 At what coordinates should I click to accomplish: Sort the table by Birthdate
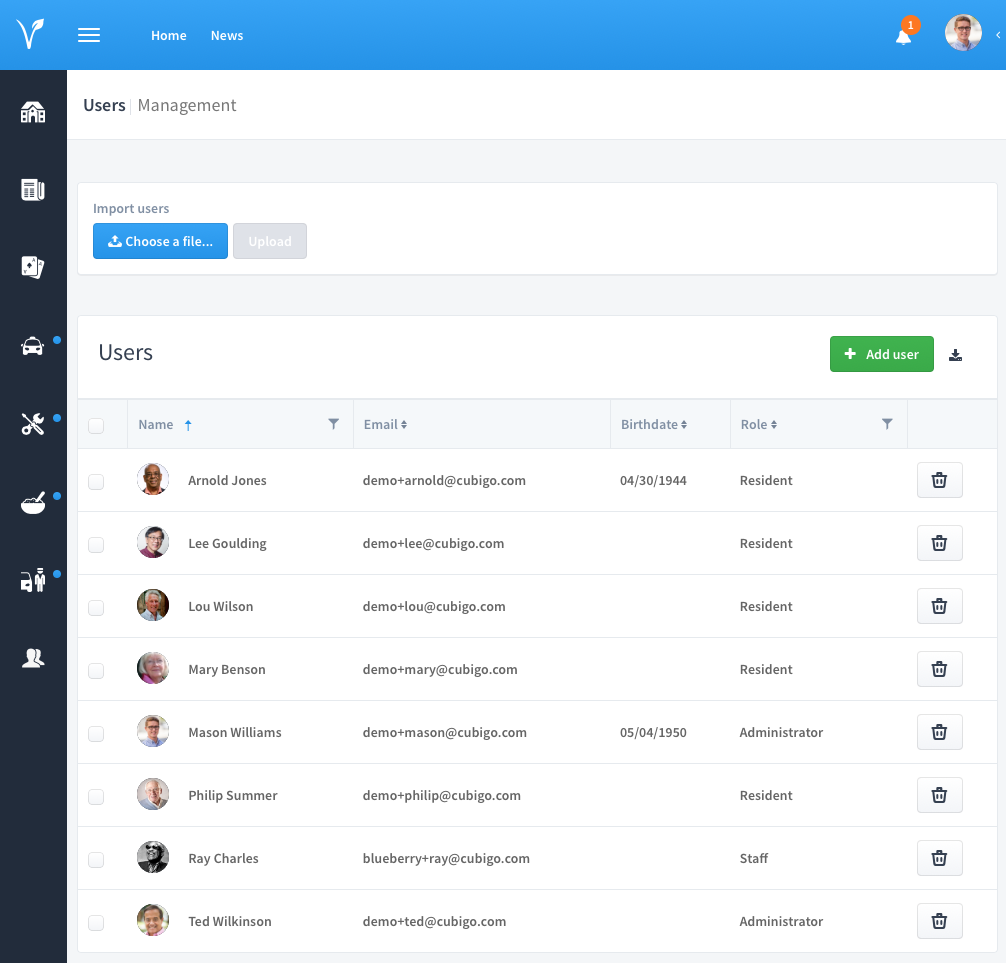pyautogui.click(x=654, y=425)
